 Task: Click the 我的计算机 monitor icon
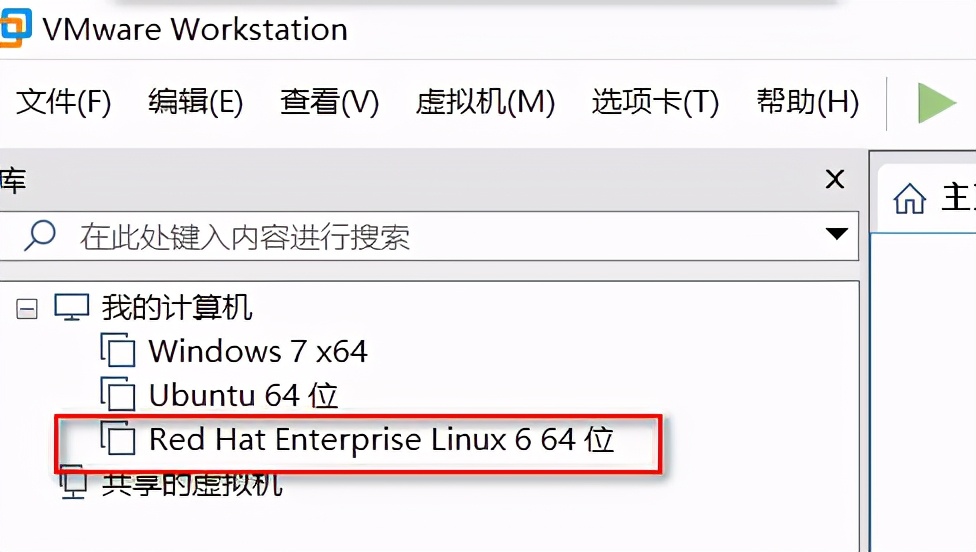[72, 307]
